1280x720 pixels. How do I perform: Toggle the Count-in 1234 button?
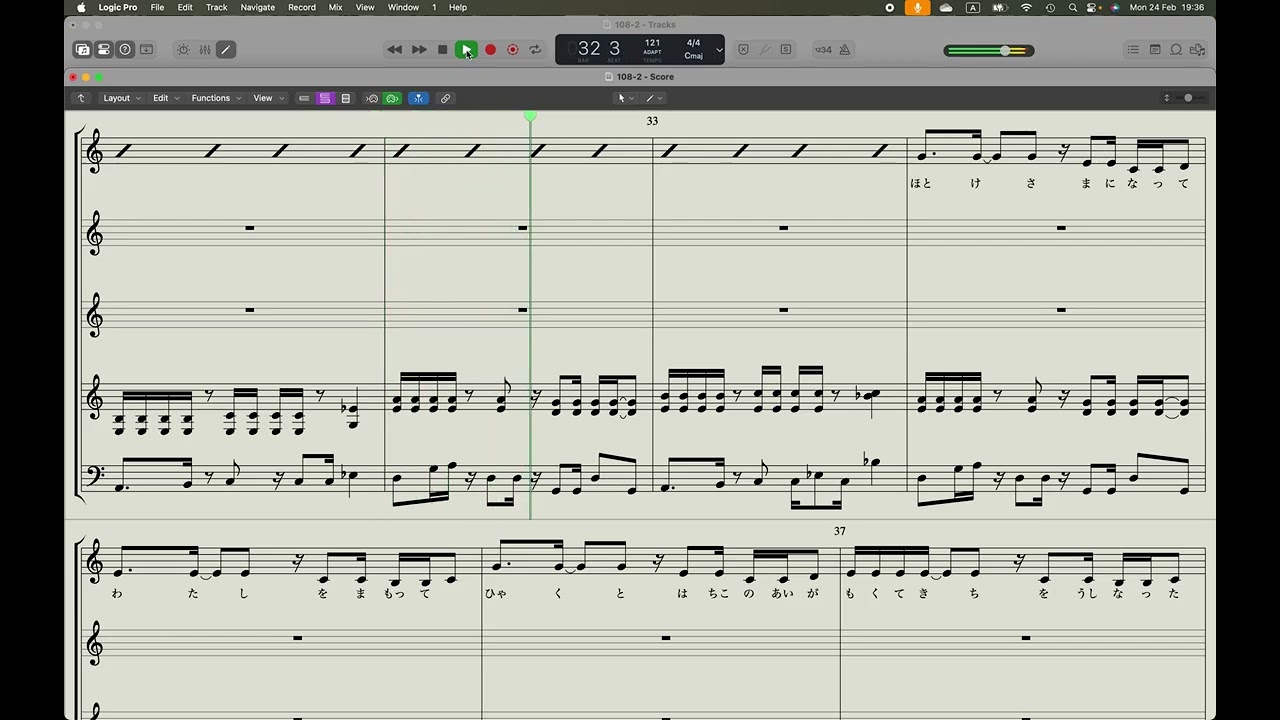[x=823, y=49]
